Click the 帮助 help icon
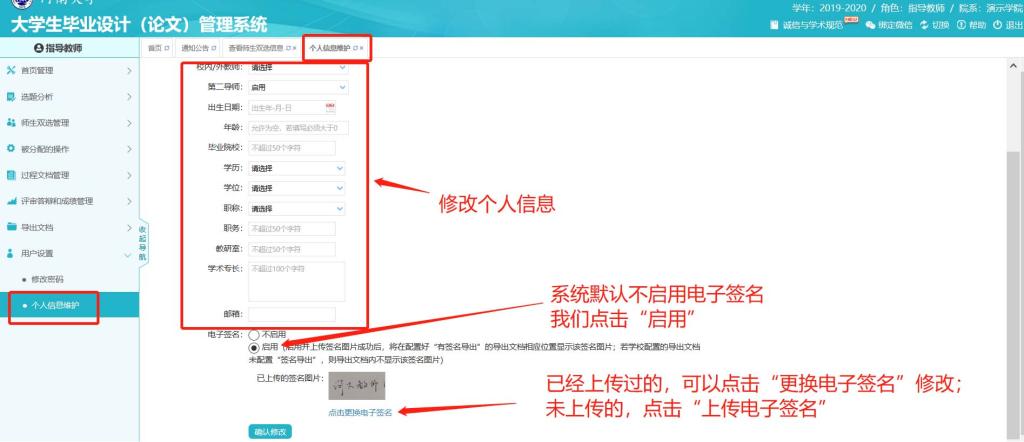 pyautogui.click(x=961, y=25)
